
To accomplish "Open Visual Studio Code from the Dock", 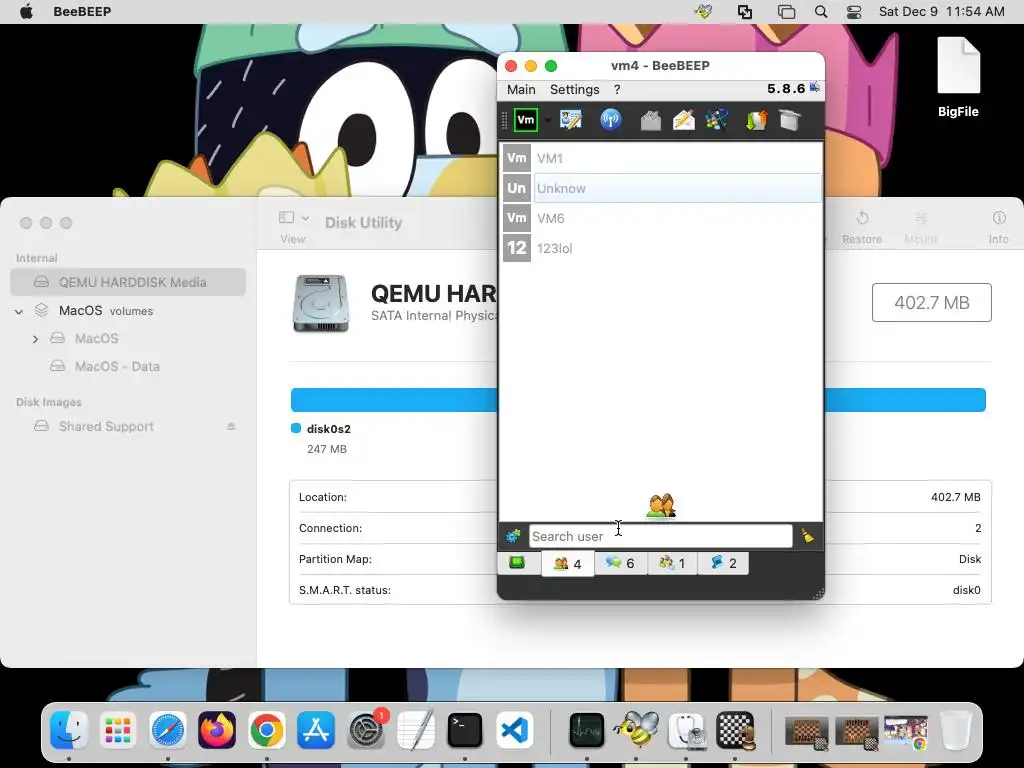I will click(x=514, y=729).
